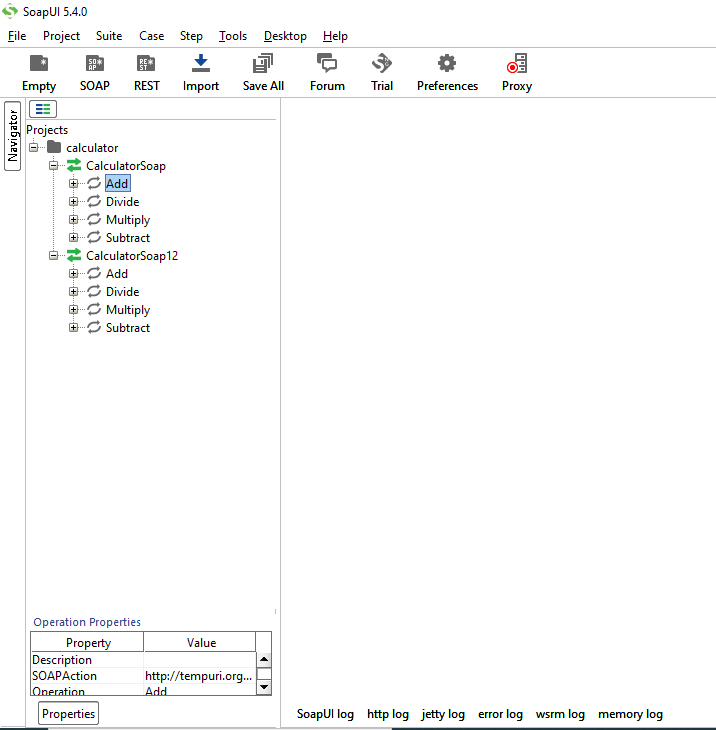Viewport: 716px width, 730px height.
Task: Open the wsrm log tab
Action: point(560,714)
